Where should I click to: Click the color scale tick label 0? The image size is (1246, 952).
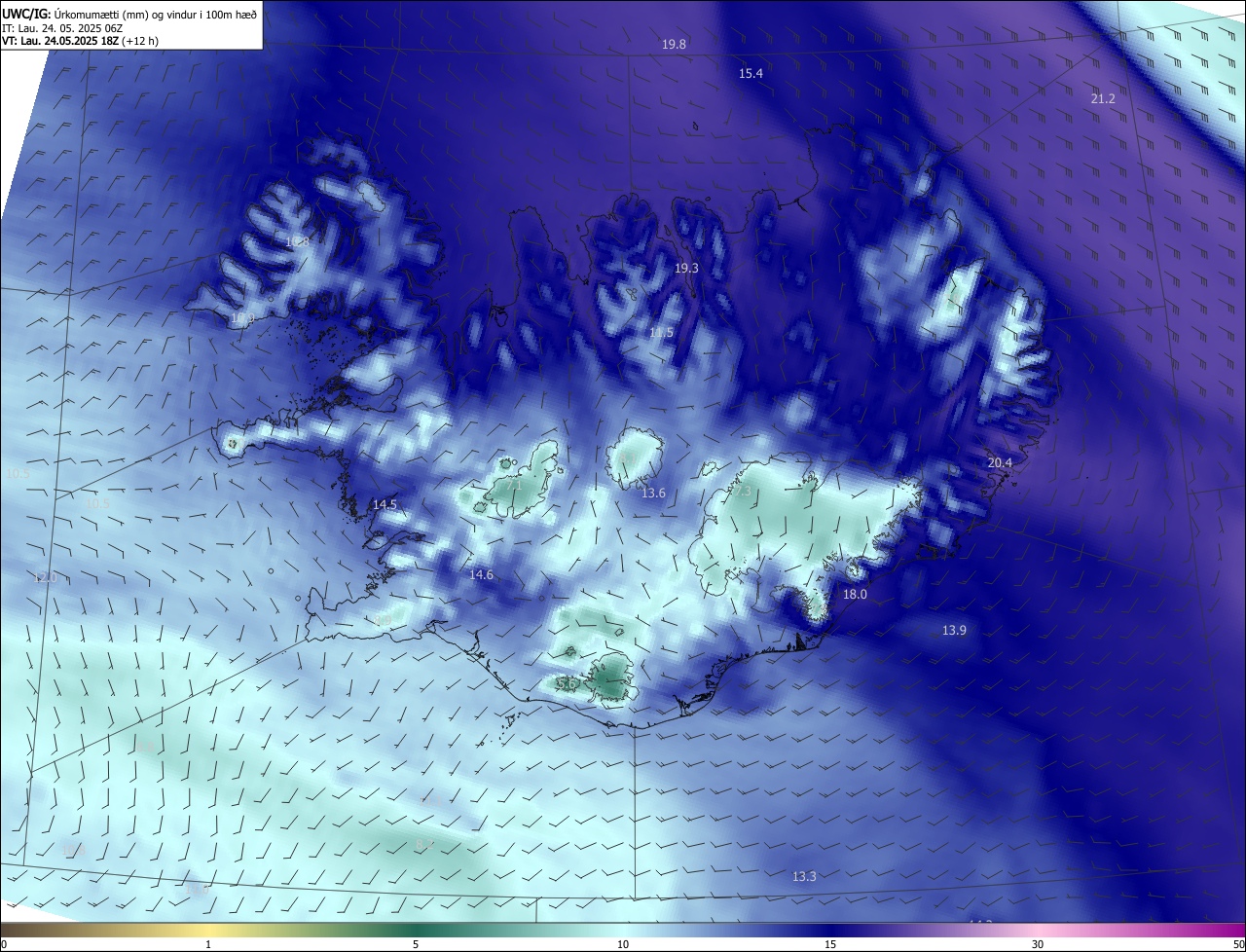coord(4,945)
